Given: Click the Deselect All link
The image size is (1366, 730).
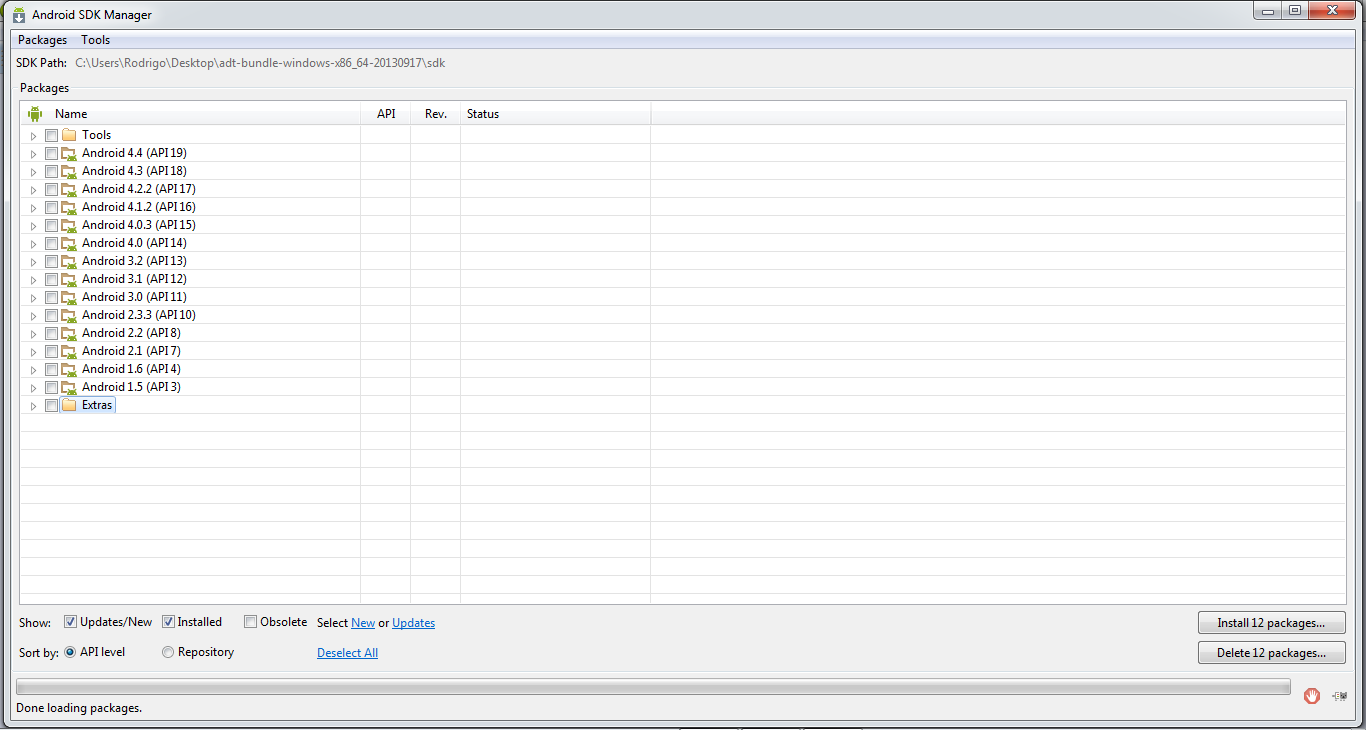Looking at the screenshot, I should [x=347, y=653].
